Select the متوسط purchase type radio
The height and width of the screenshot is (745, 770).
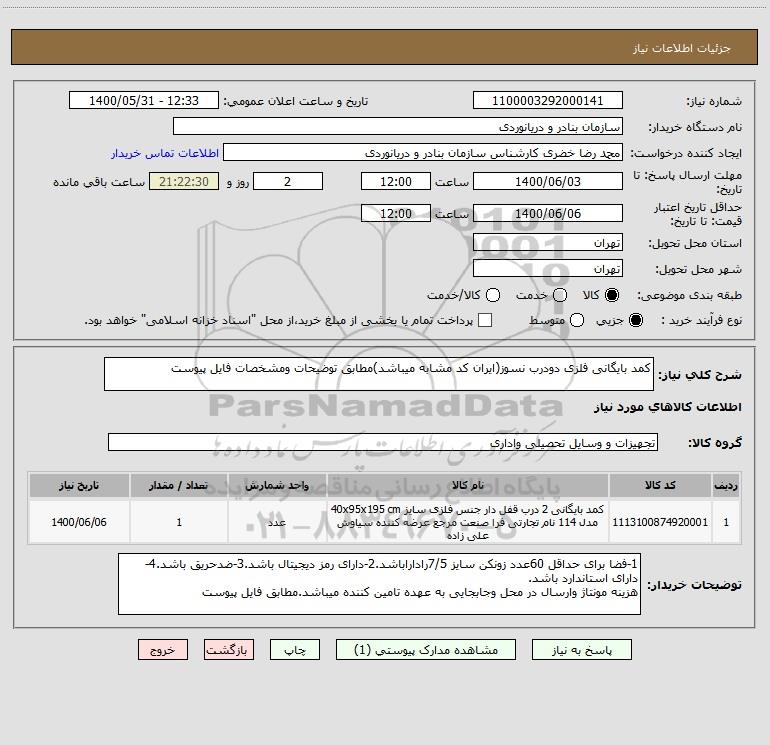point(577,320)
